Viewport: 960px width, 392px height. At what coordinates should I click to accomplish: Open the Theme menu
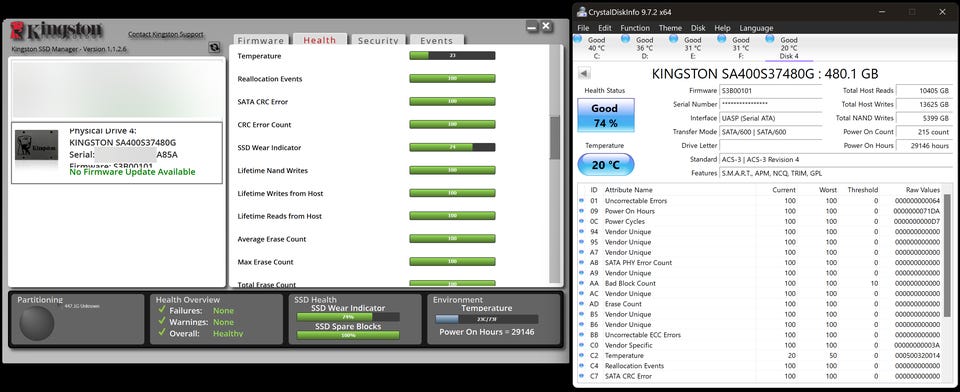tap(670, 28)
